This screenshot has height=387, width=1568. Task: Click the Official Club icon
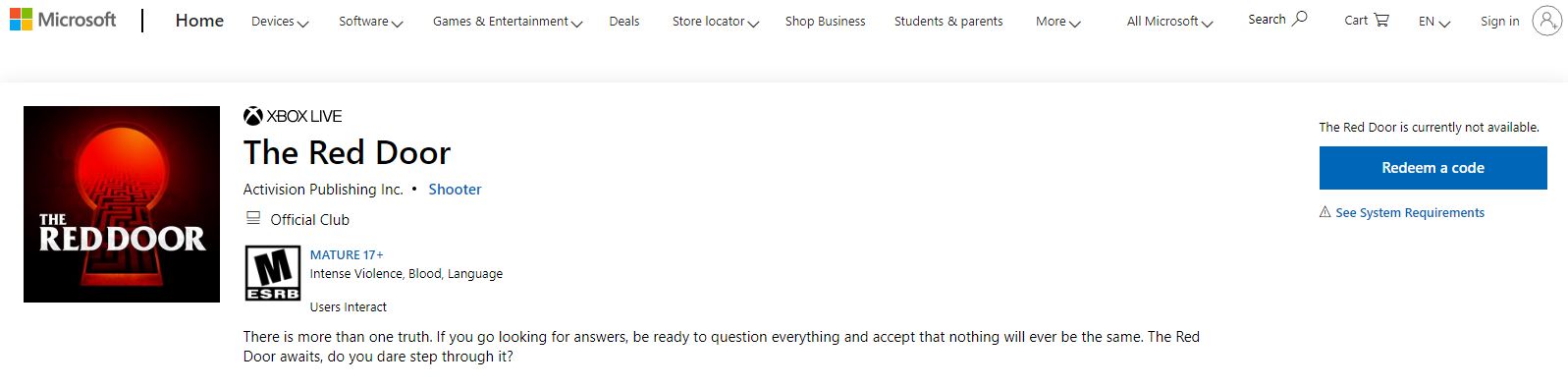tap(253, 219)
